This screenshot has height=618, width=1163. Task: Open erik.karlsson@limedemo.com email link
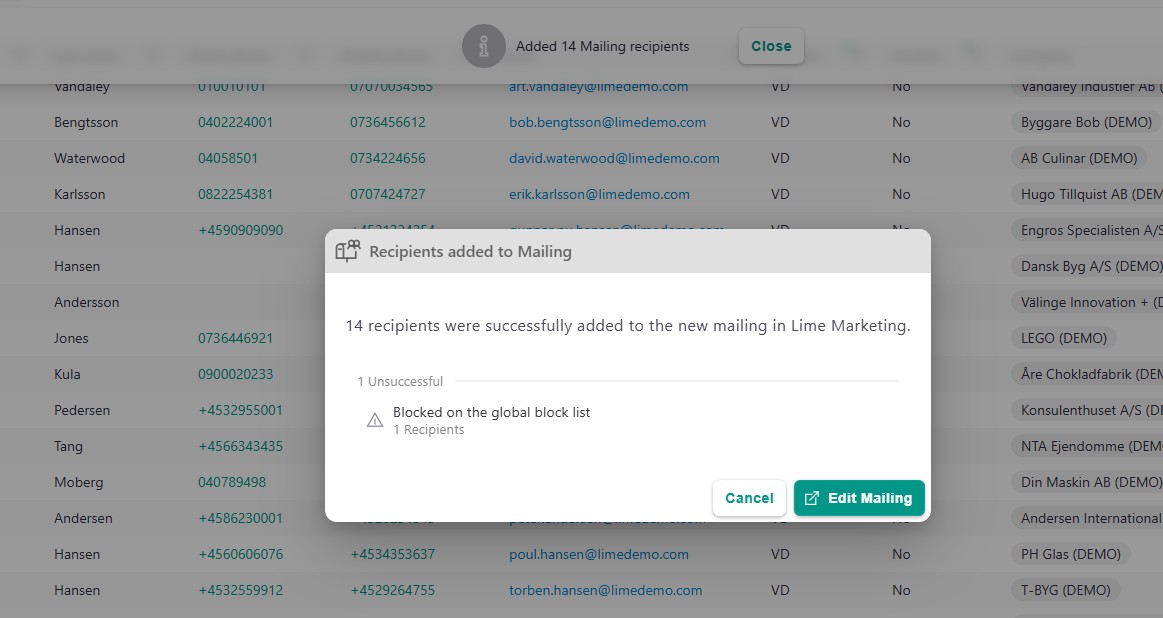tap(599, 194)
